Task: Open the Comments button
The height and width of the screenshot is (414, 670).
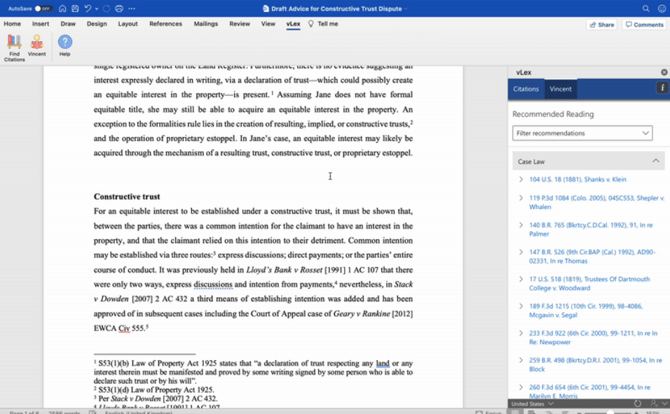Action: point(644,25)
